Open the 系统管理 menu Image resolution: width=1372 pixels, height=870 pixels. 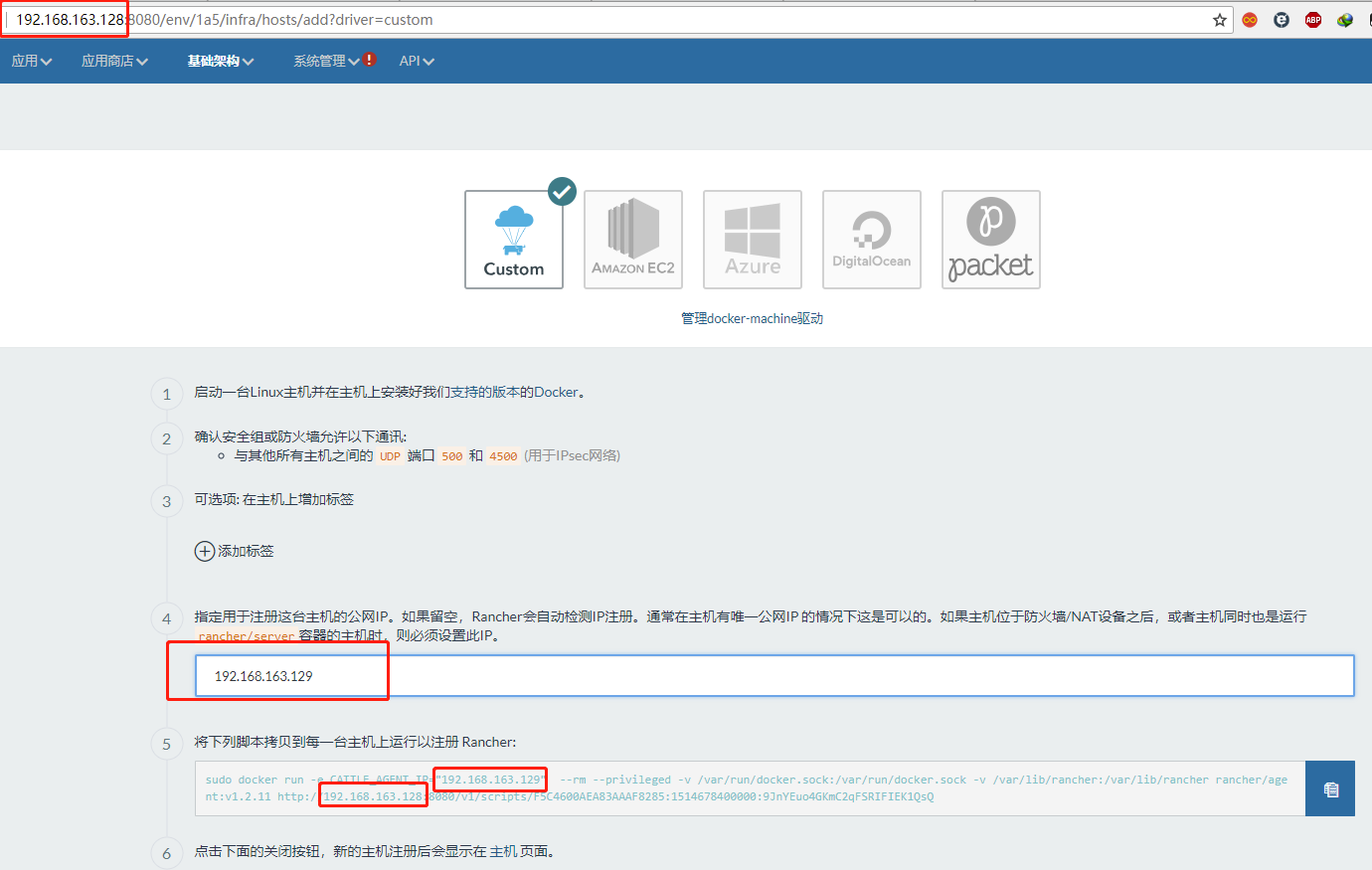coord(325,61)
